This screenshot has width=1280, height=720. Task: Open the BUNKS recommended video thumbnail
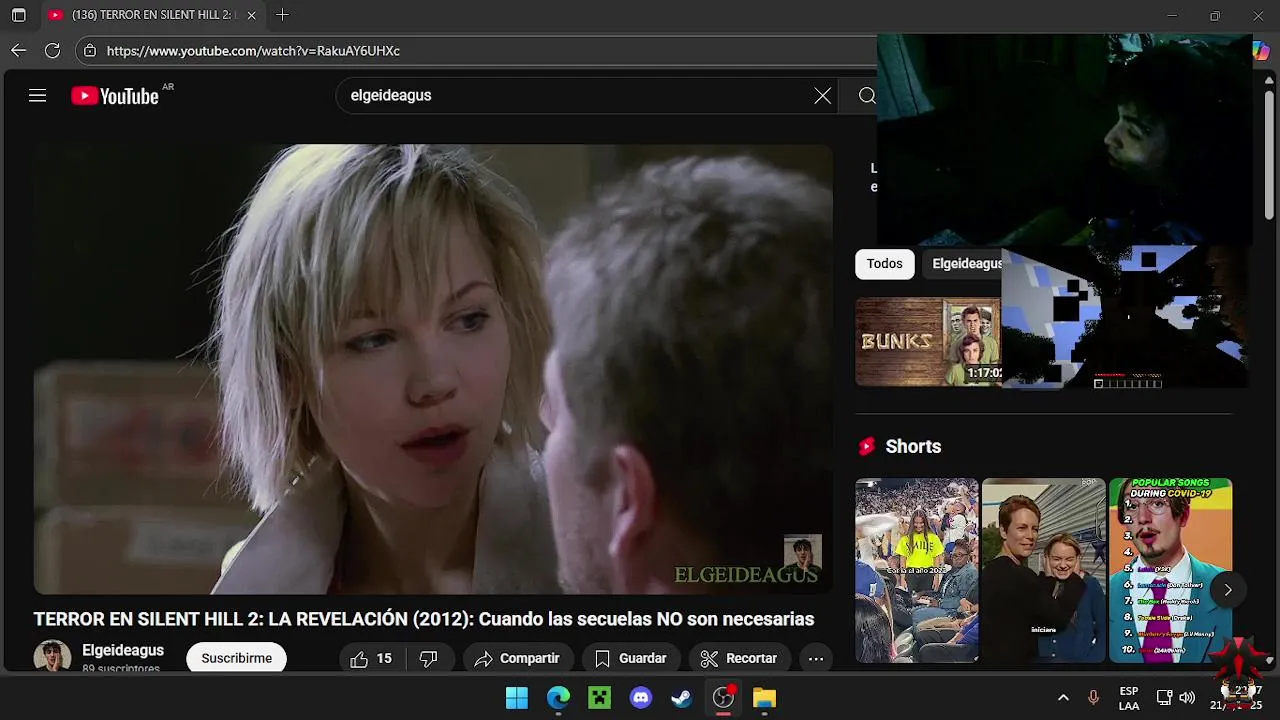[928, 341]
